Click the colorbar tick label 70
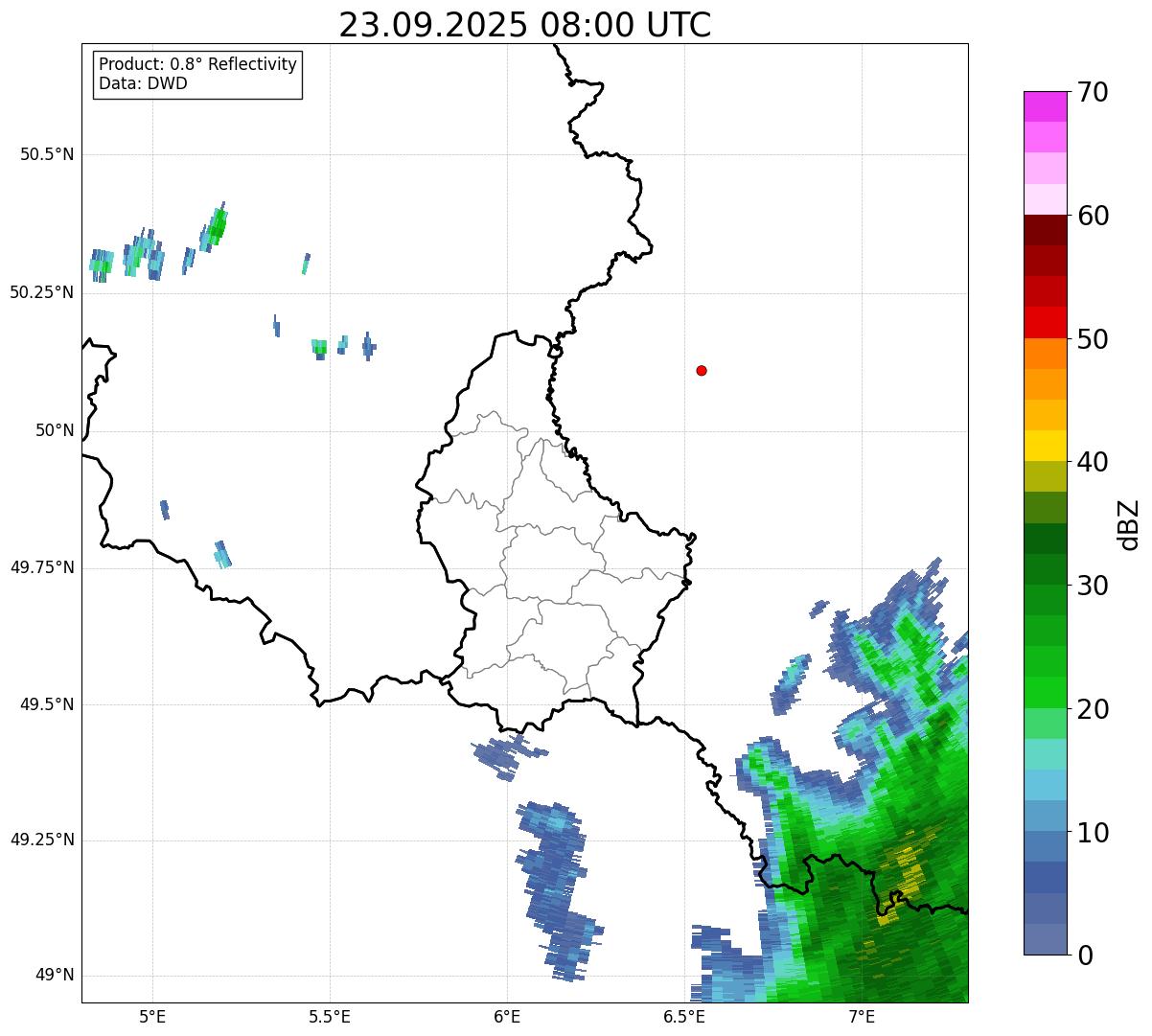This screenshot has height=1036, width=1152. point(1093,92)
